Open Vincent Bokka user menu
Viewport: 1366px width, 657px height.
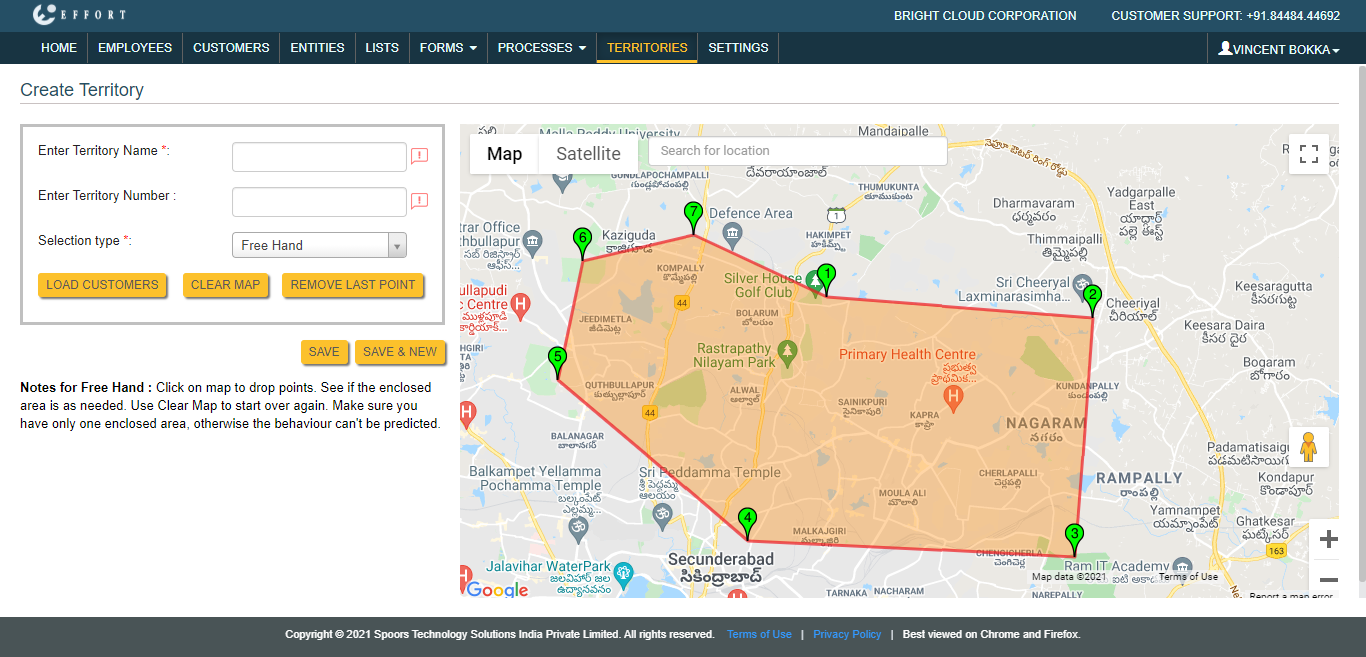(x=1279, y=49)
